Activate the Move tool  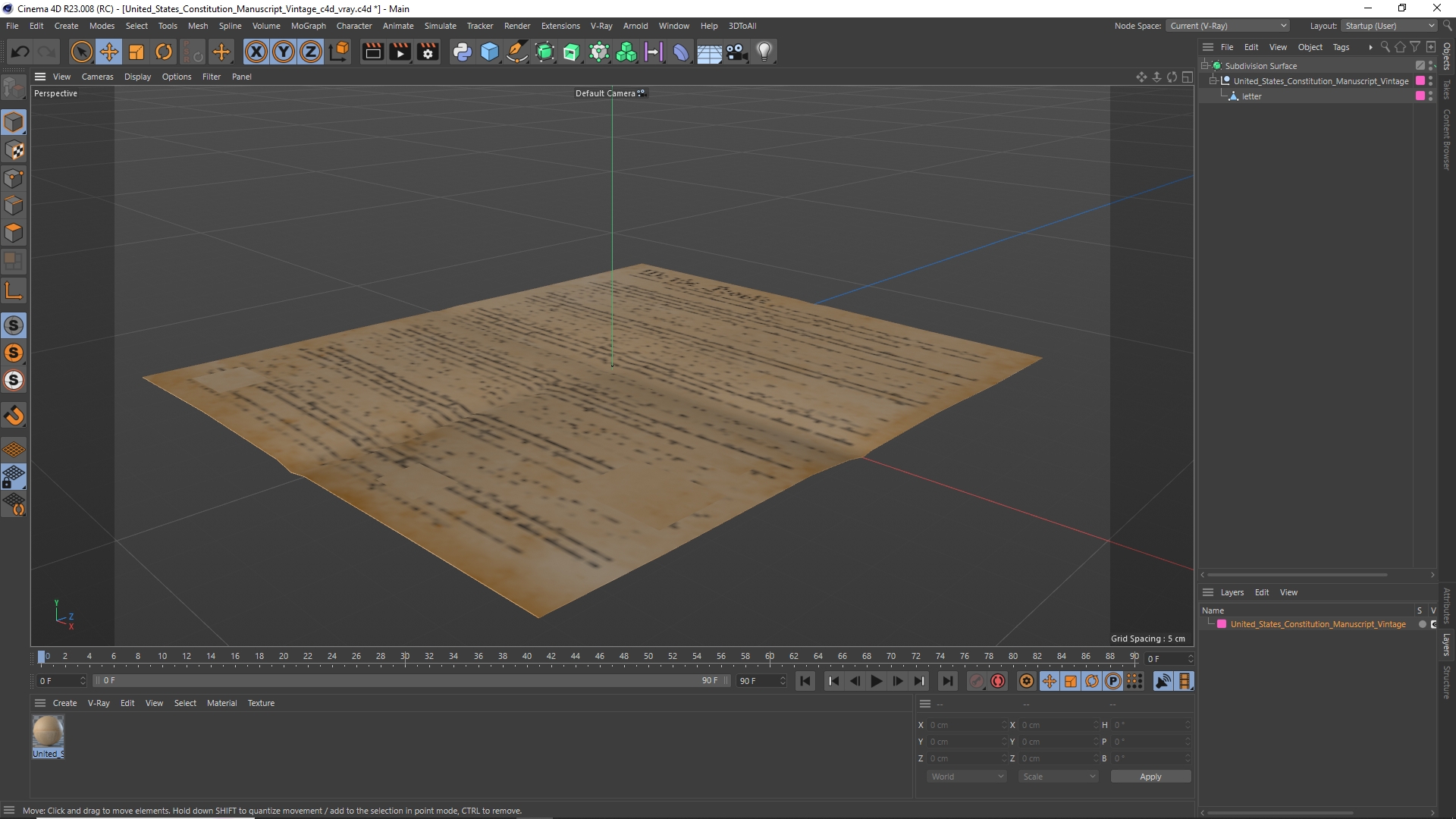pyautogui.click(x=109, y=52)
